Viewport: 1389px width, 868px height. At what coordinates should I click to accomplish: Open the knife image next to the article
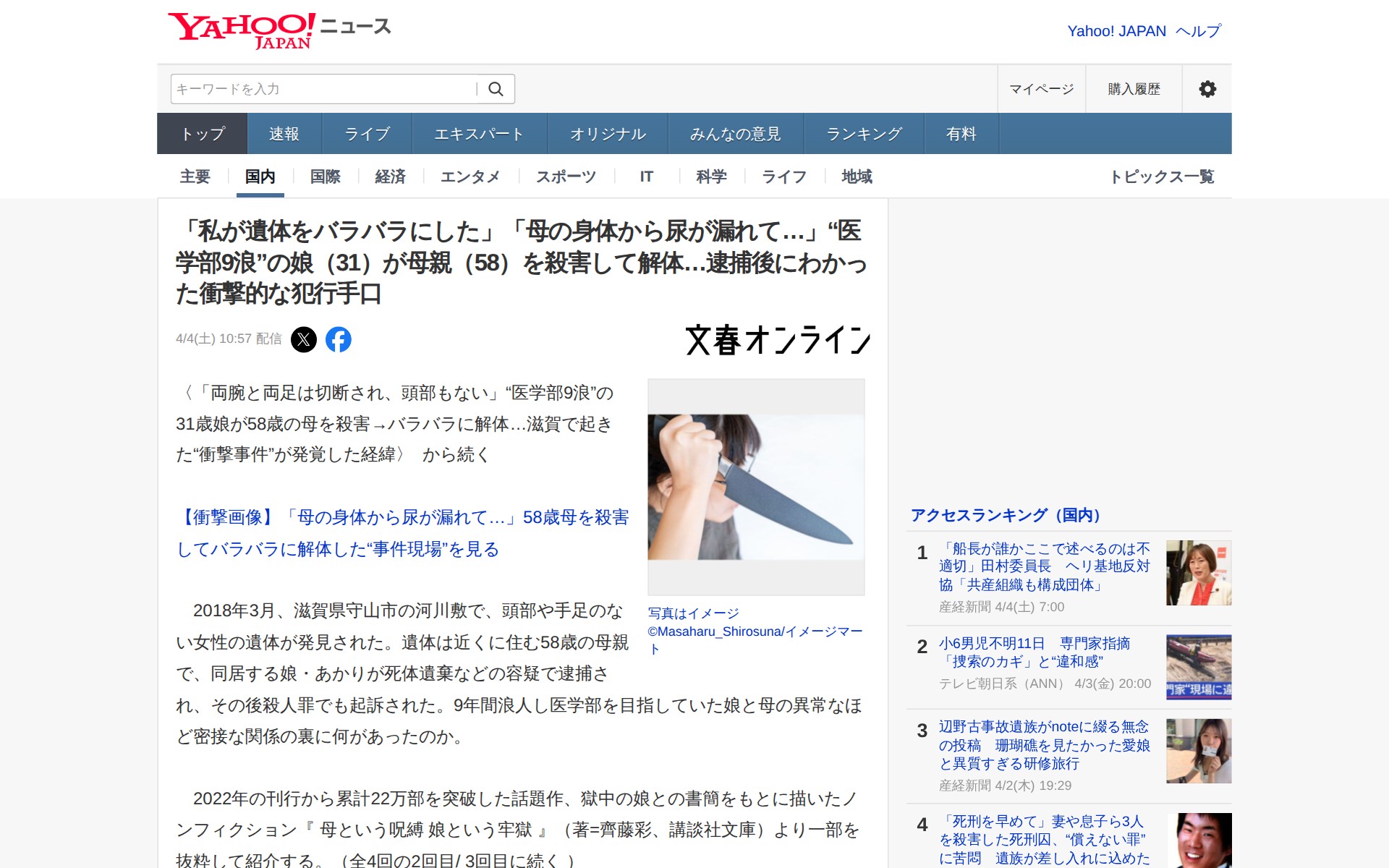(x=755, y=486)
